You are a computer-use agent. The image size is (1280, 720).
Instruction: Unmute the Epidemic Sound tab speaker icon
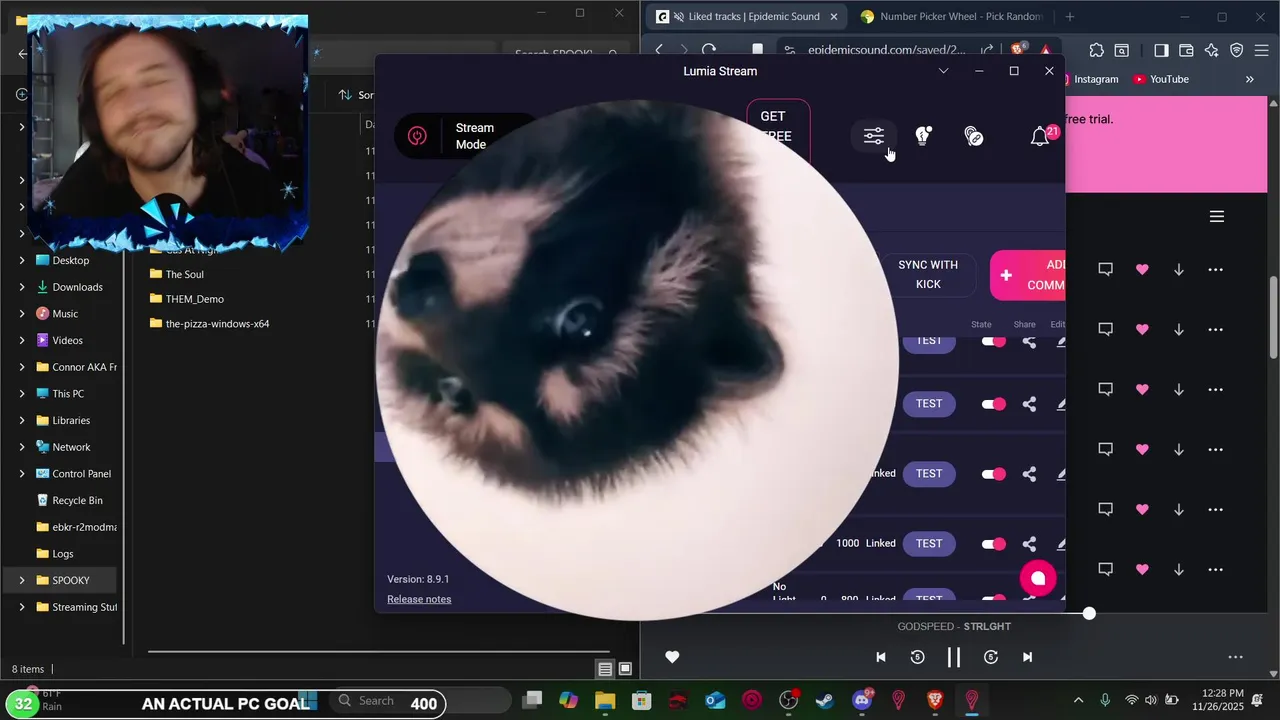tap(678, 17)
